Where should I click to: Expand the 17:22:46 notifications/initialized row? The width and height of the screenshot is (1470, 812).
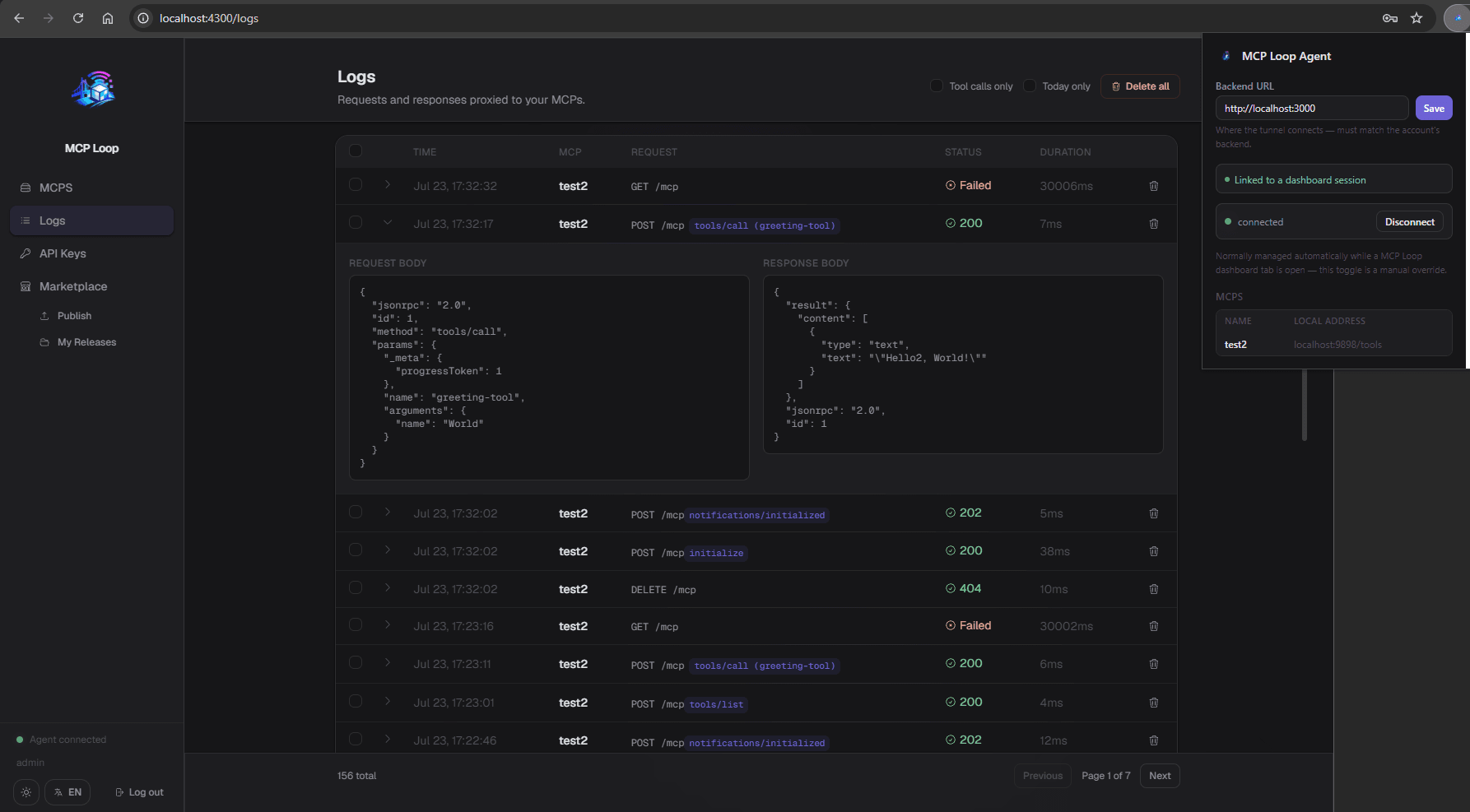point(388,739)
